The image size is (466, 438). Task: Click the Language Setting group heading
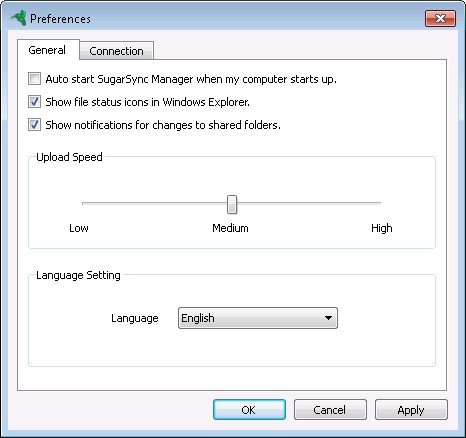78,275
